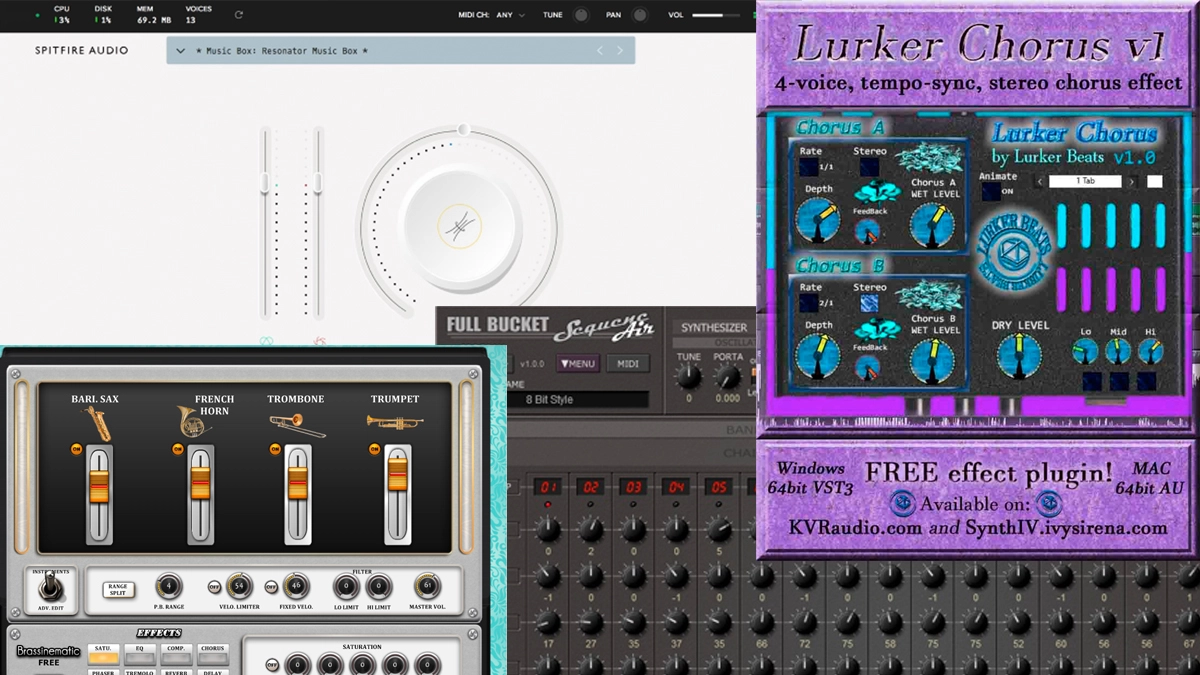Click the SequencAir MIDI button

click(628, 363)
